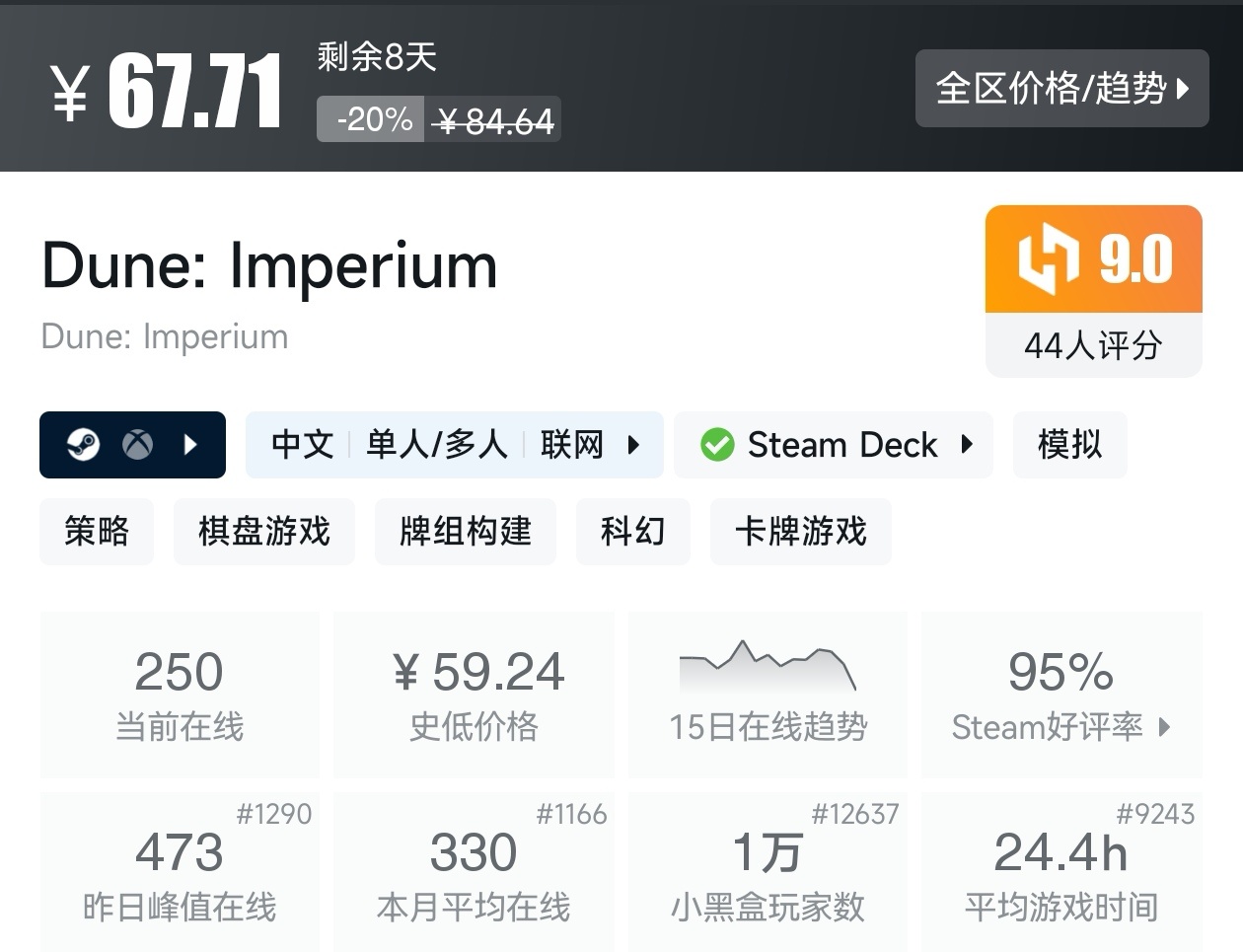Select the 卡牌游戏 tag

point(800,532)
